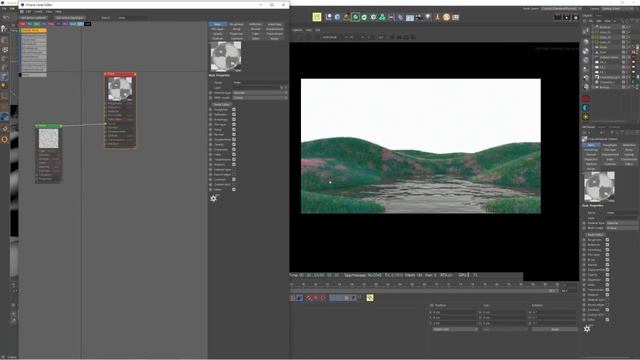The width and height of the screenshot is (640, 360).
Task: Toggle Bump checkbox in Node Editor
Action: 234,129
